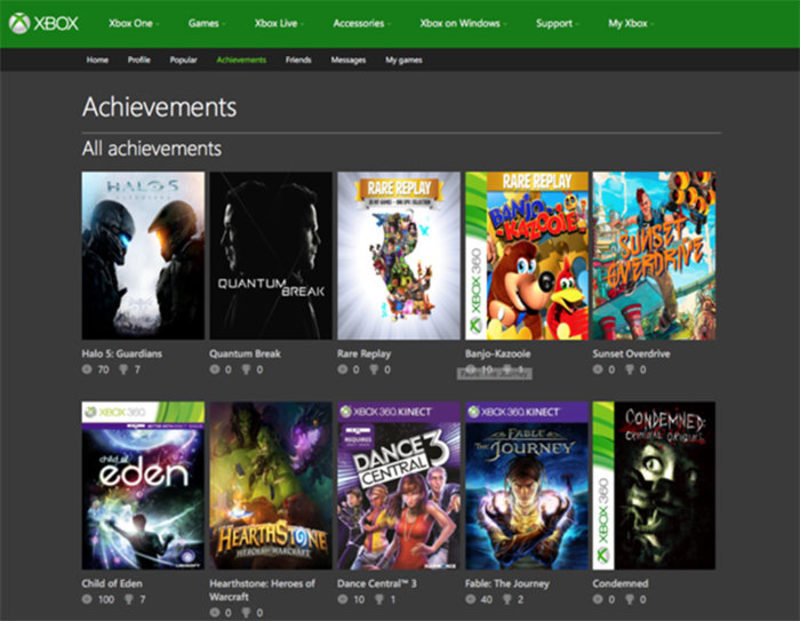Click the trophy icon under Fable: The Journey

click(509, 599)
